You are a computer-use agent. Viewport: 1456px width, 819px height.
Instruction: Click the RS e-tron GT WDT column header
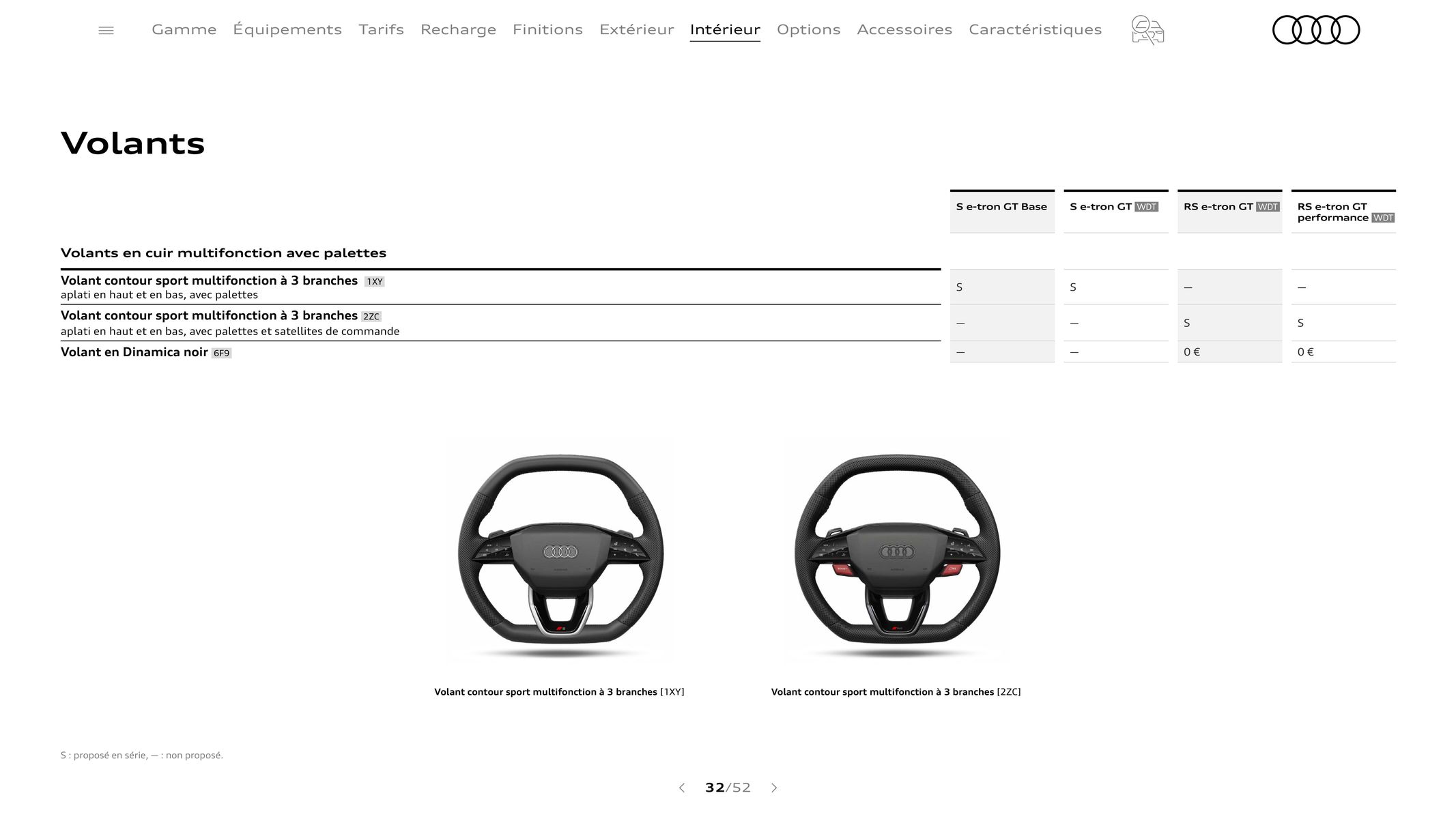[1230, 212]
